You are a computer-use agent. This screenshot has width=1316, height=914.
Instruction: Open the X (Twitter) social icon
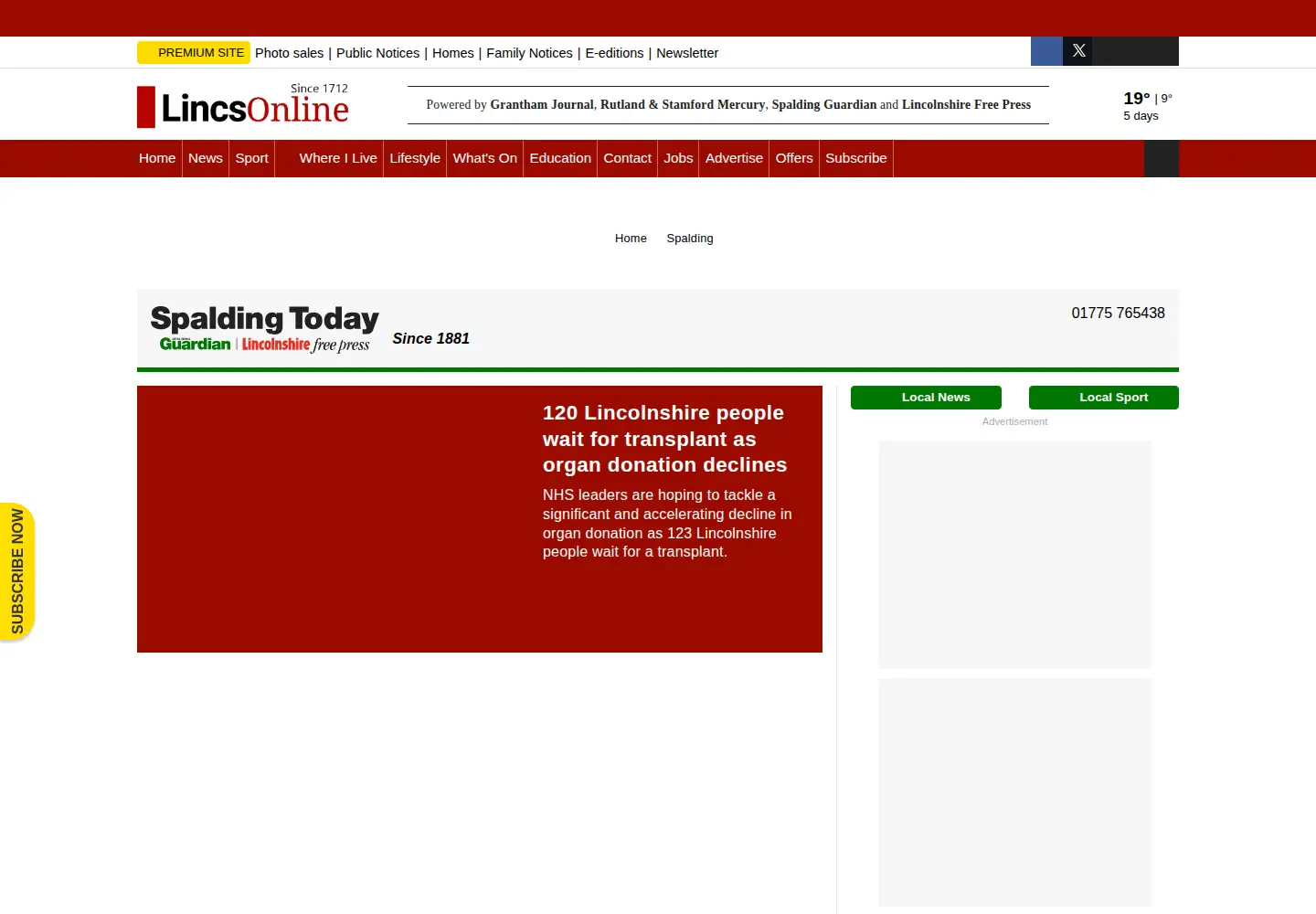click(x=1078, y=51)
